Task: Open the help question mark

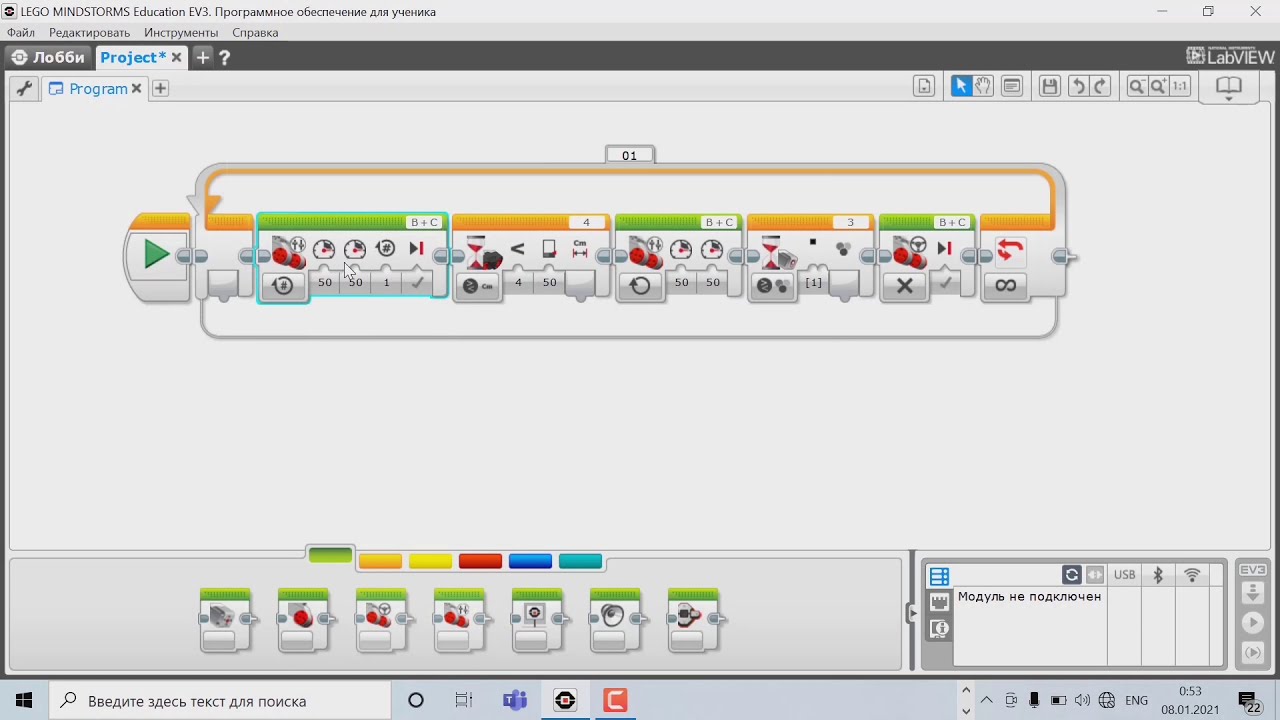Action: (x=224, y=57)
